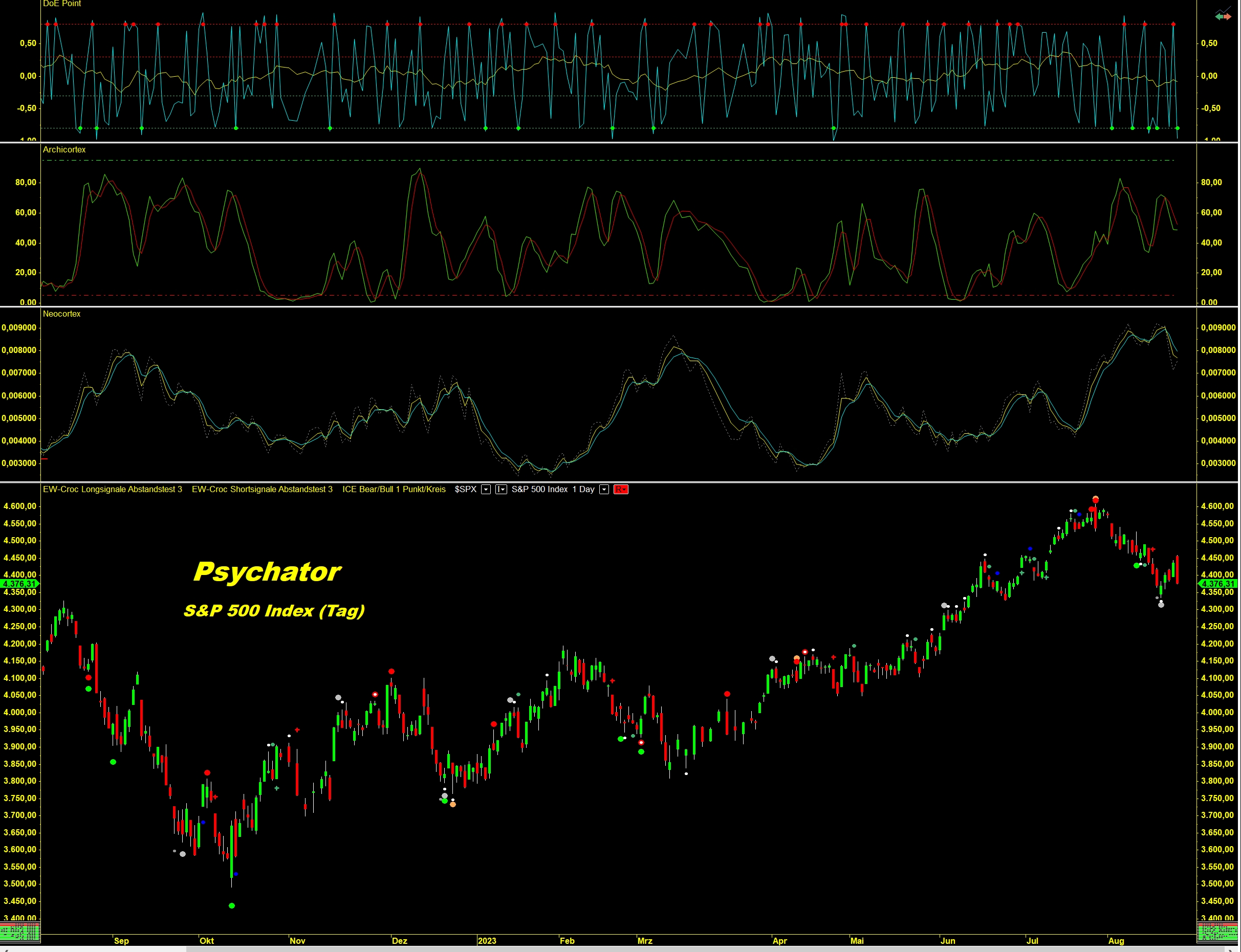Click the orange right navigation arrow
Screen dimensions: 1241x952
point(1227,17)
